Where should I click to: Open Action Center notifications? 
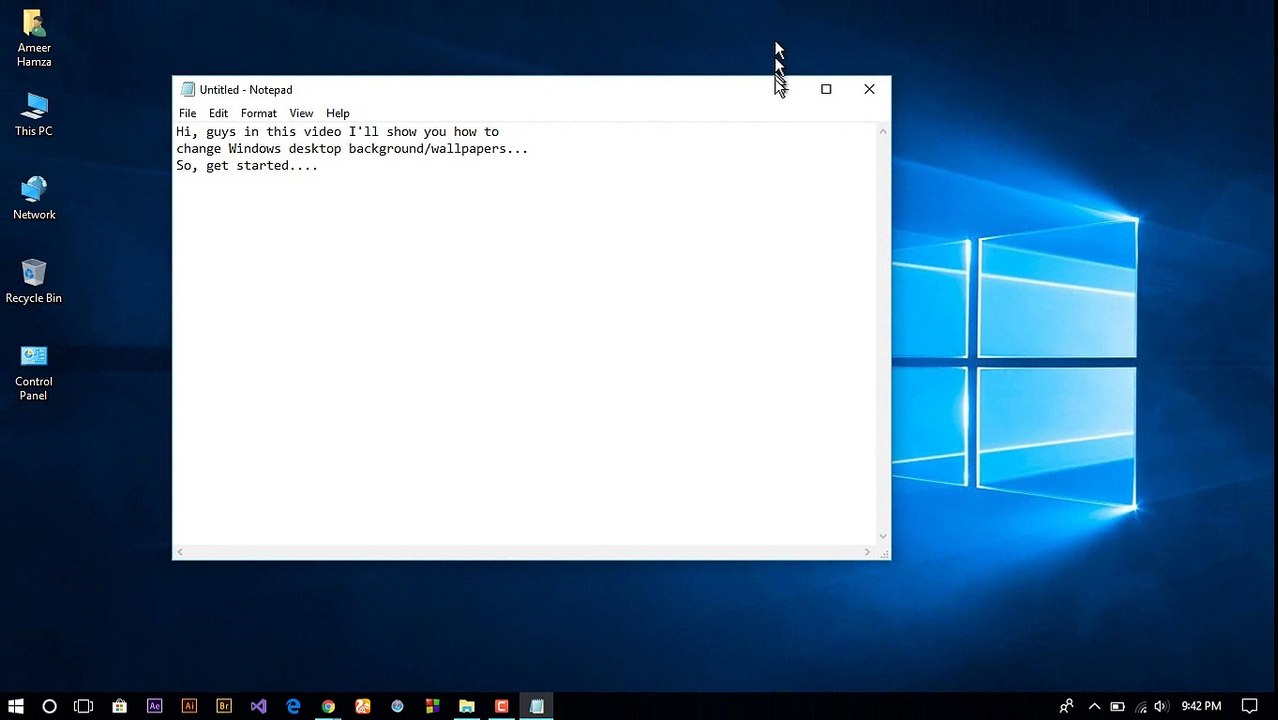tap(1249, 706)
